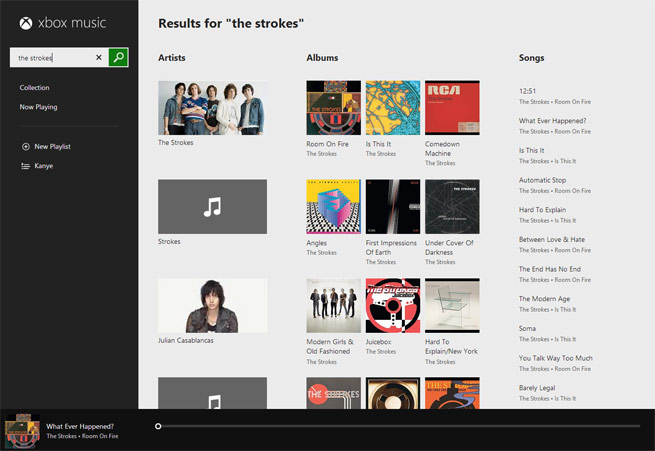Select the song Barely Legal

tap(537, 388)
